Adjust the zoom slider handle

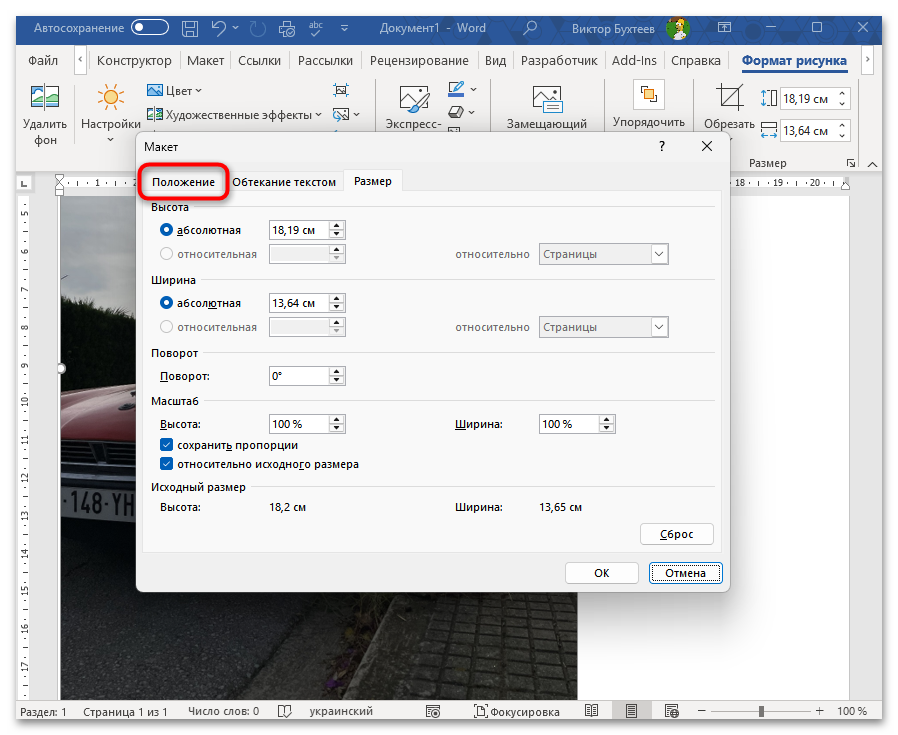coord(761,711)
